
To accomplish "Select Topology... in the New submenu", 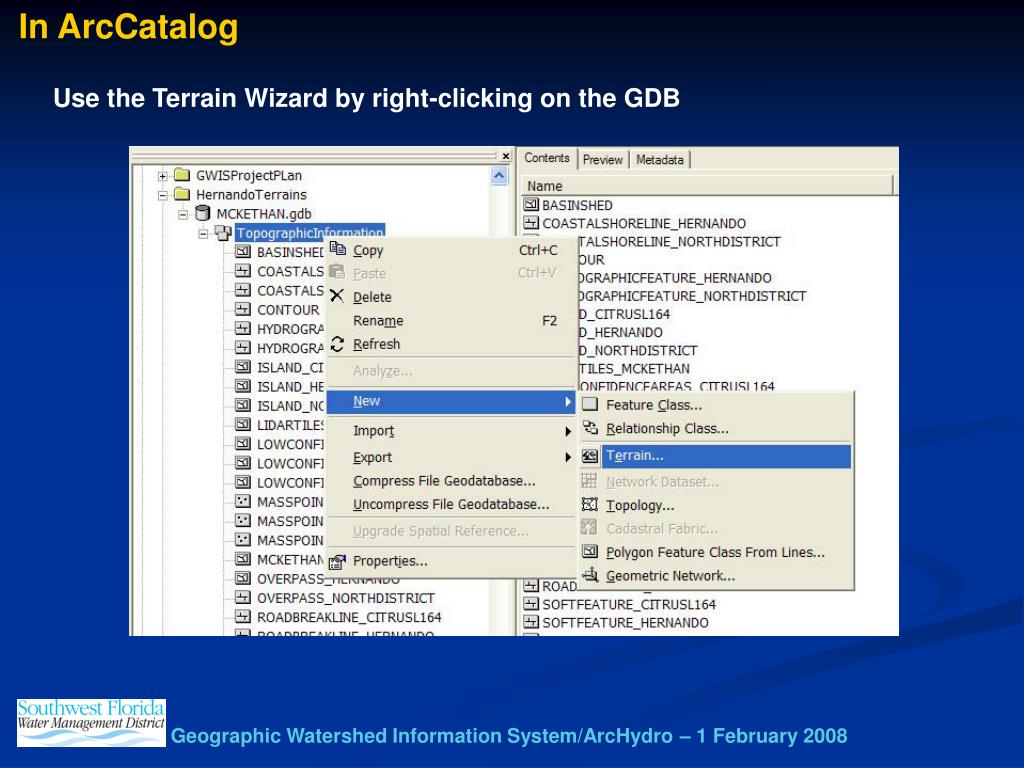I will pyautogui.click(x=716, y=505).
